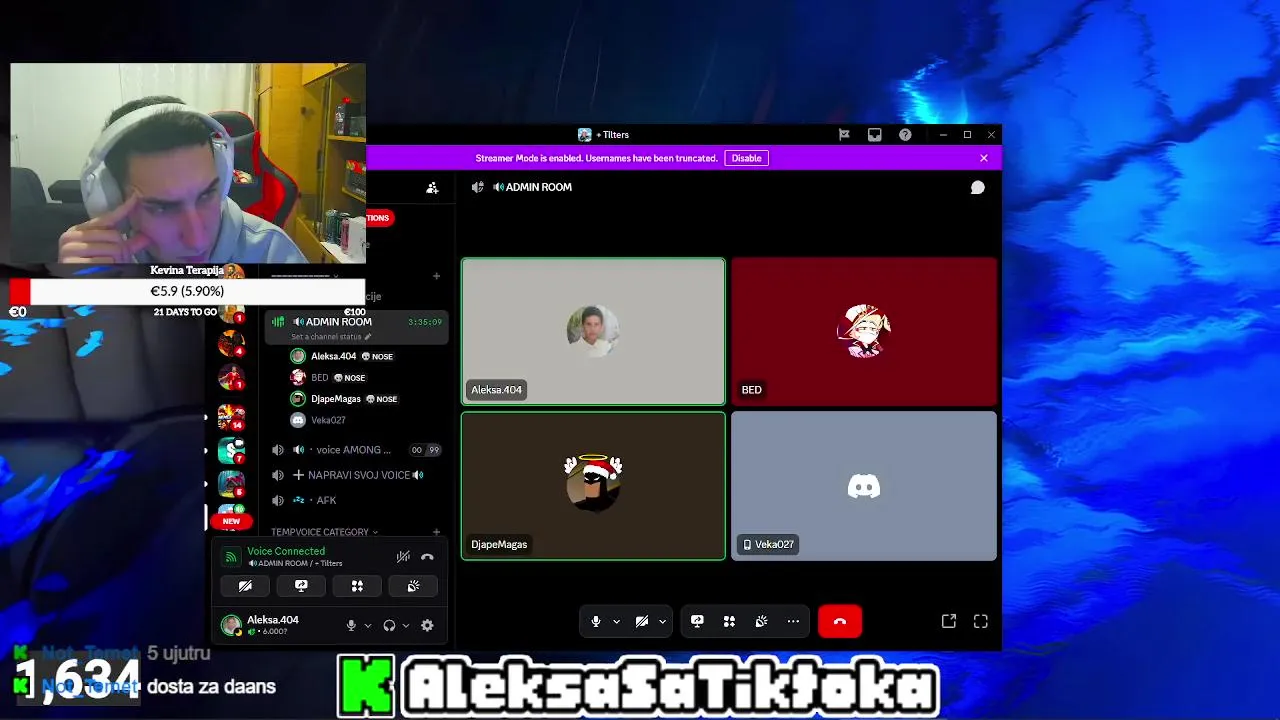Open input device chevron in user panel
The width and height of the screenshot is (1280, 720).
(368, 625)
